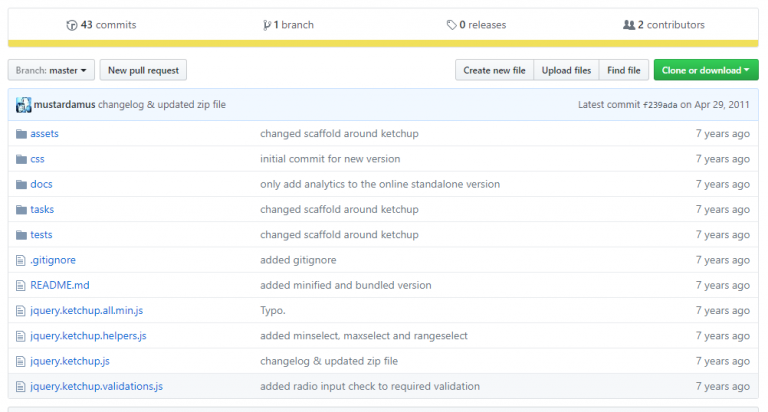The width and height of the screenshot is (768, 412).
Task: Click the Find file button
Action: [624, 70]
